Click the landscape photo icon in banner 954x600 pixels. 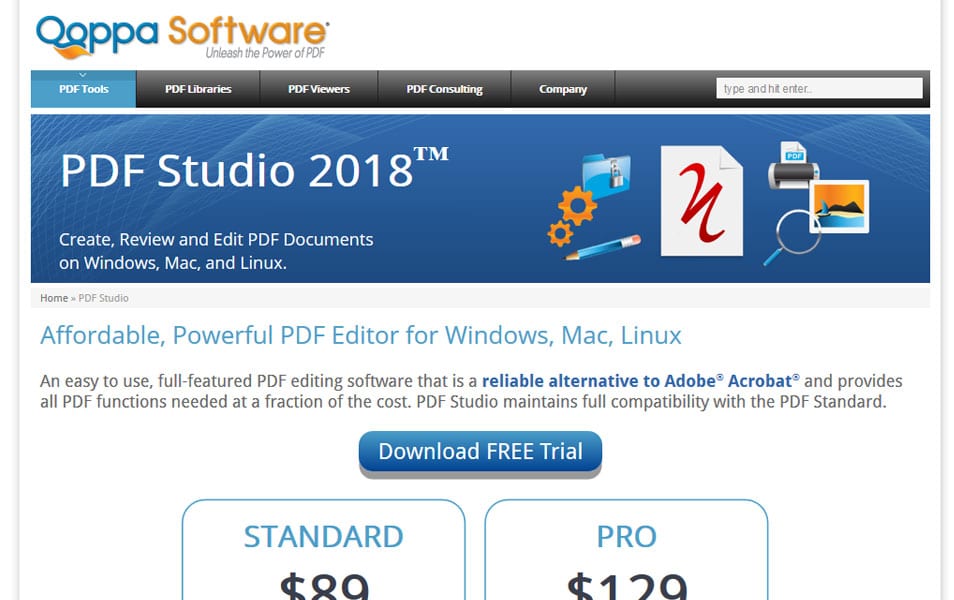tap(839, 207)
